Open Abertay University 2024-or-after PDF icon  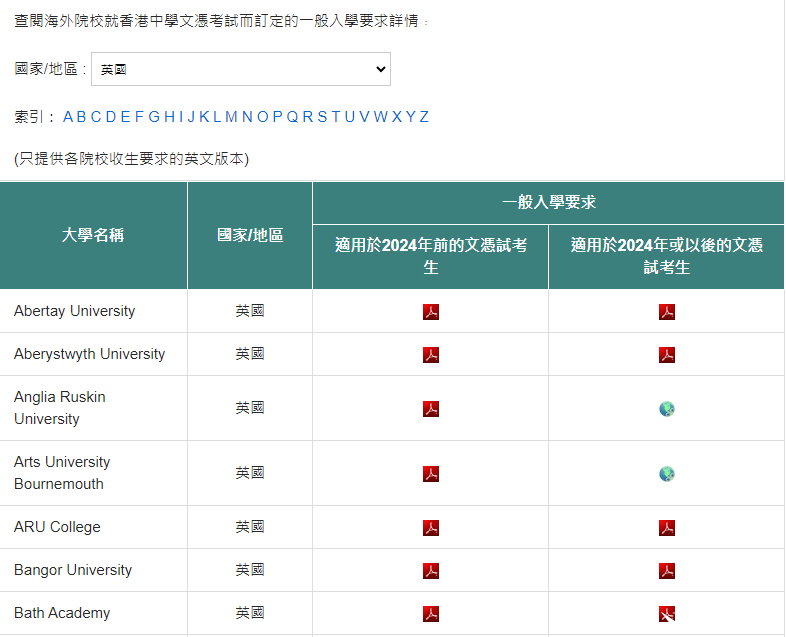pyautogui.click(x=667, y=312)
